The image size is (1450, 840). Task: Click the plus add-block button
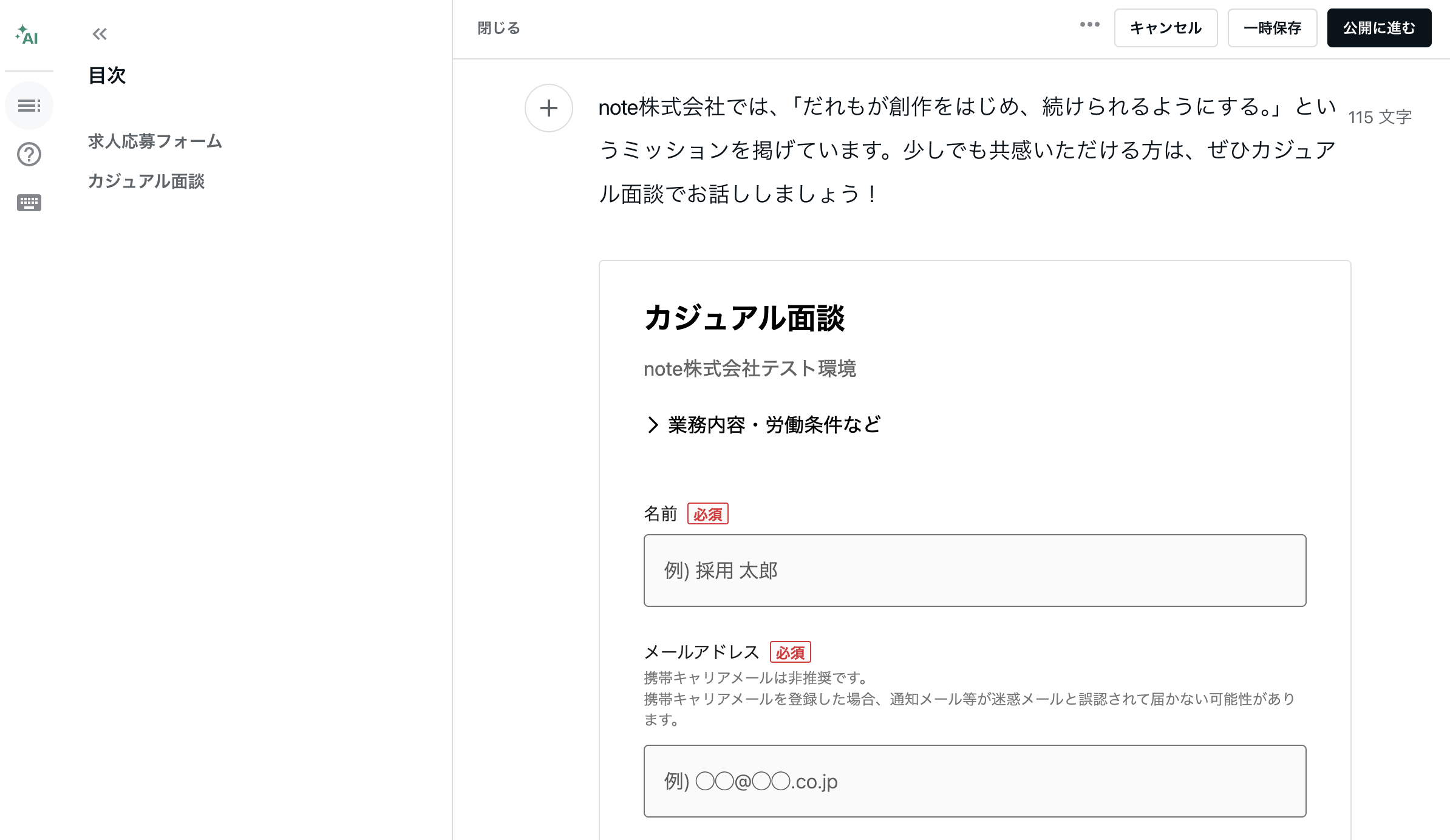[x=549, y=108]
